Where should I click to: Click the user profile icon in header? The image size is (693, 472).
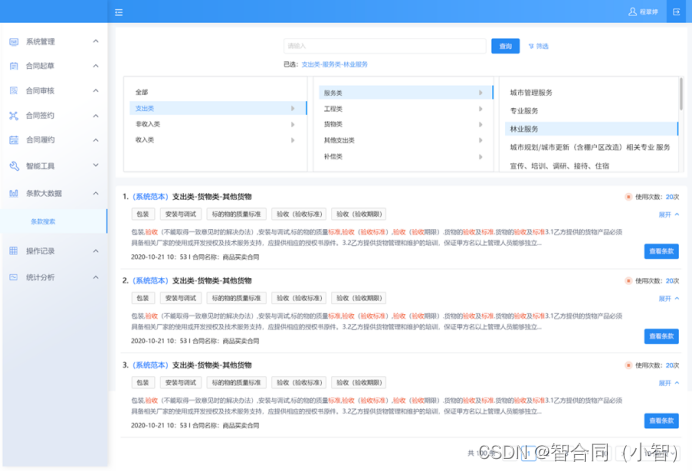coord(632,11)
